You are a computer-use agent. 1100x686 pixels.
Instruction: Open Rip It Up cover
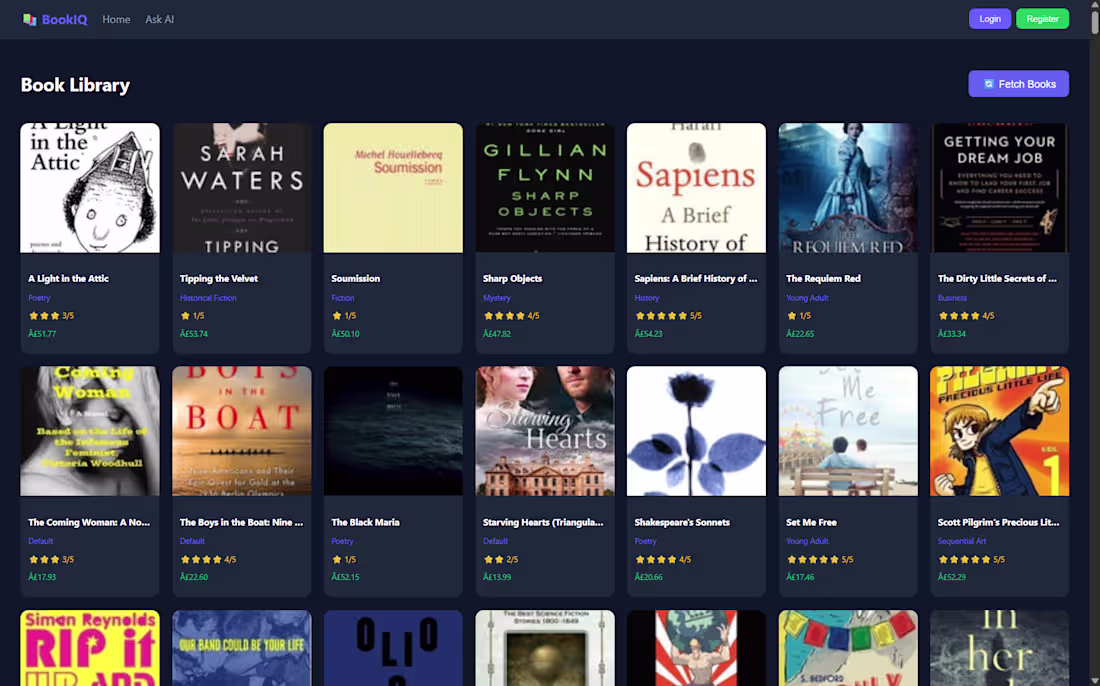(x=90, y=648)
